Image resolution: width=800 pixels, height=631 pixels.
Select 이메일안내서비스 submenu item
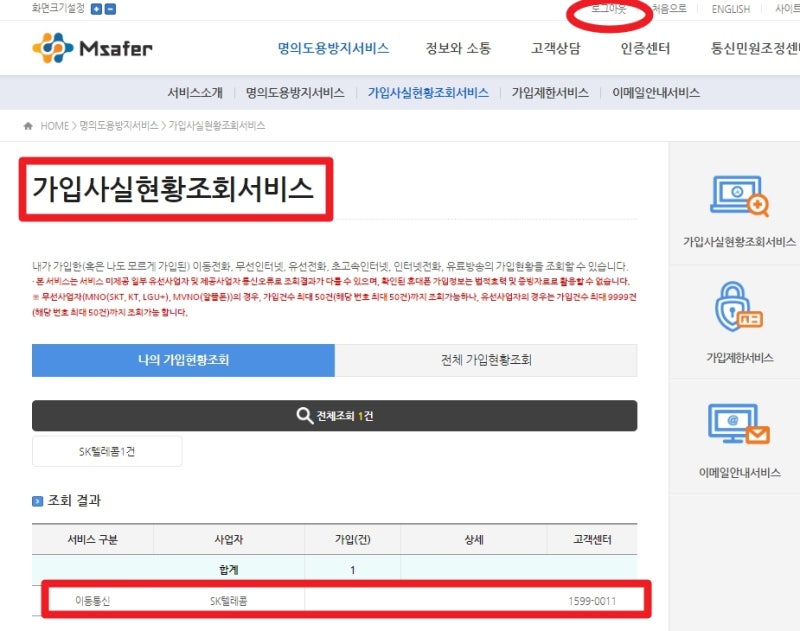[656, 93]
